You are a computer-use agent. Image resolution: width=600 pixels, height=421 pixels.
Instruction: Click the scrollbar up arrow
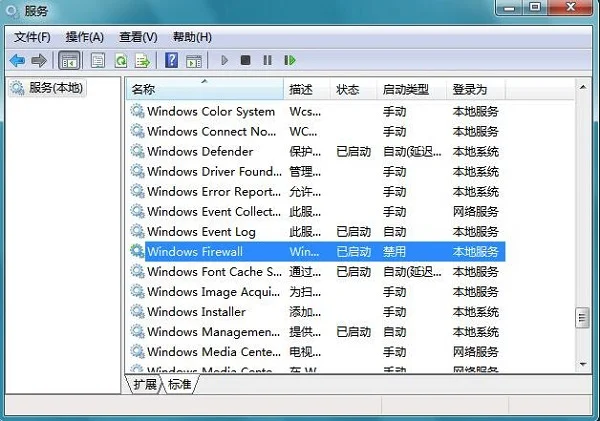[583, 87]
